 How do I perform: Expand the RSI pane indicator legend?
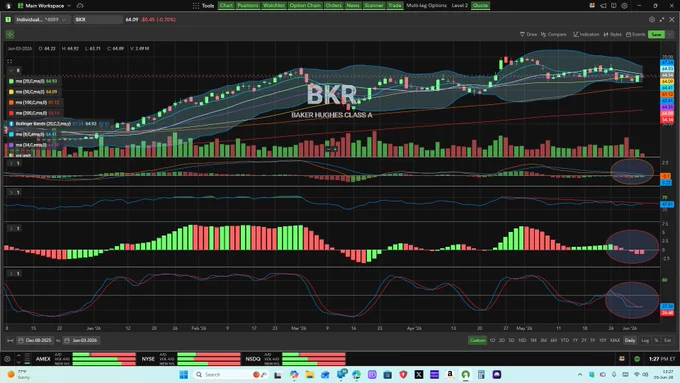click(x=11, y=192)
